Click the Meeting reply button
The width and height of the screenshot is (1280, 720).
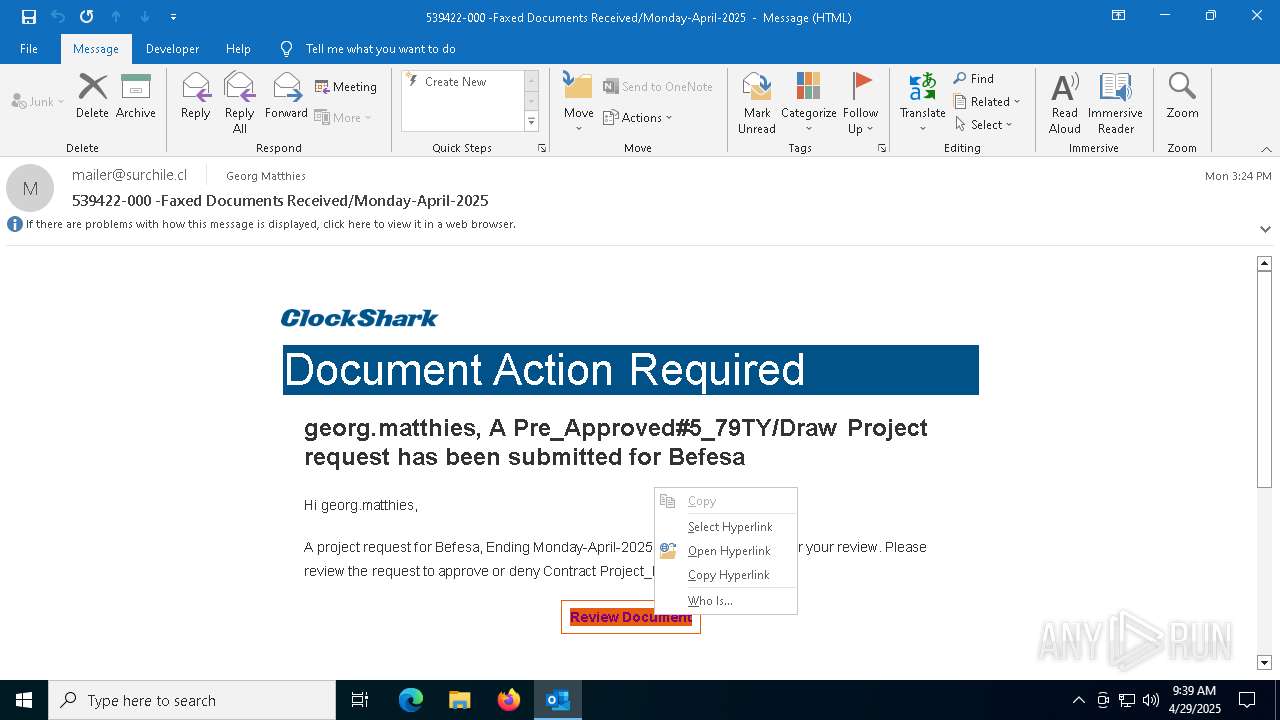coord(346,87)
